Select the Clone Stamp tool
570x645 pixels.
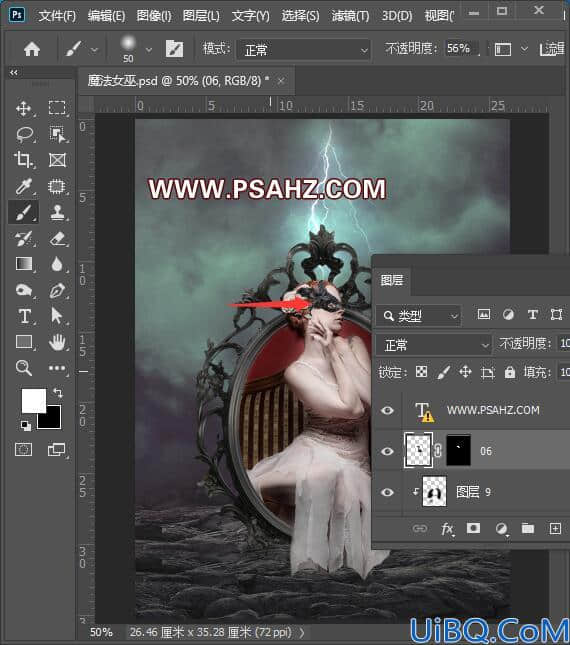57,212
